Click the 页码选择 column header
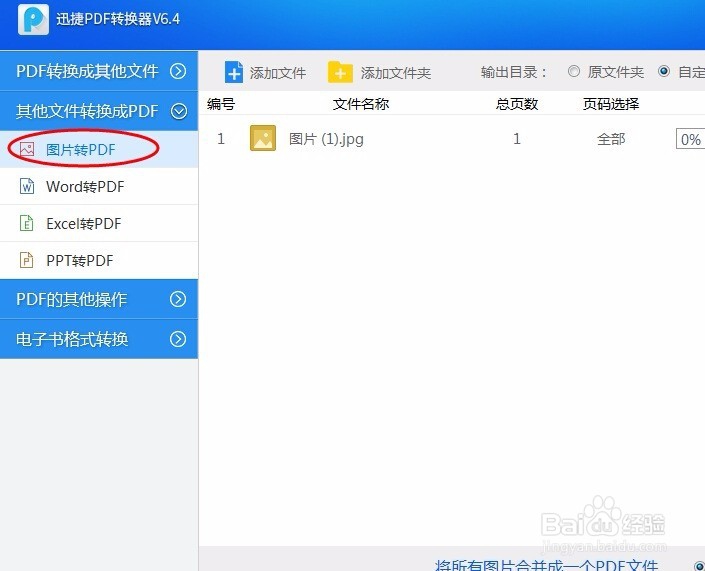This screenshot has height=571, width=705. [x=611, y=104]
